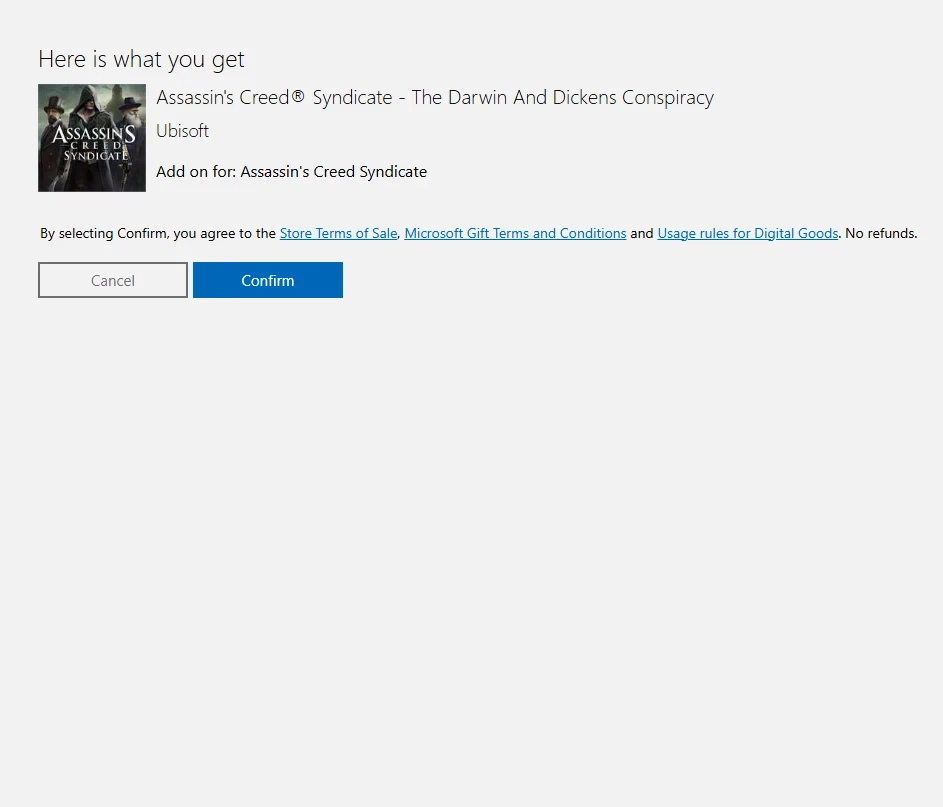The width and height of the screenshot is (943, 807).
Task: Click the Assassin's Creed Syndicate cover thumbnail
Action: click(91, 137)
